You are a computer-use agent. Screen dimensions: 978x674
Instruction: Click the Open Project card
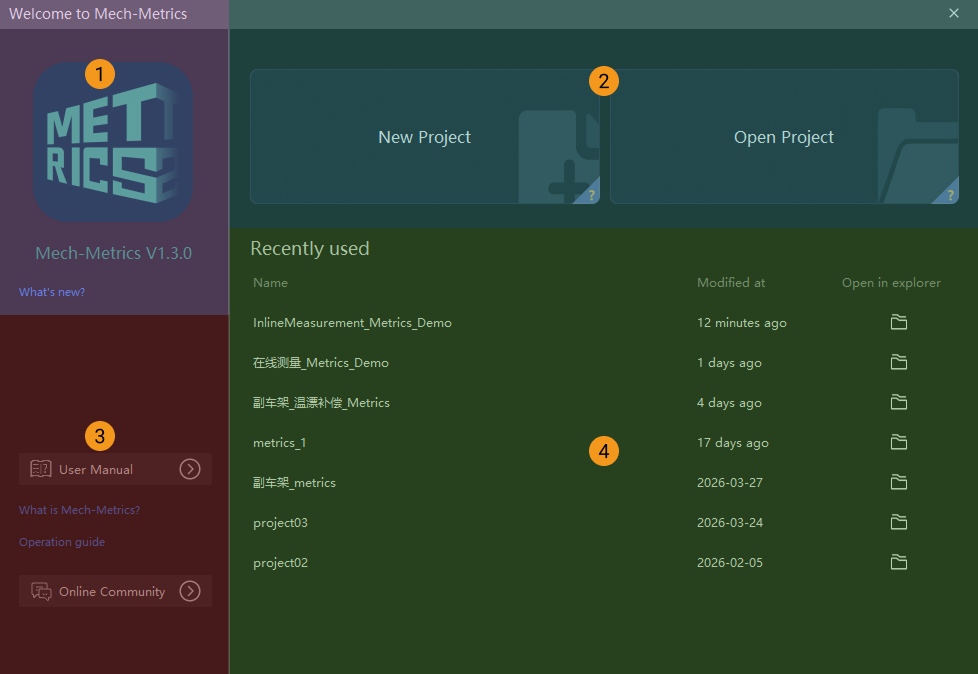(783, 137)
